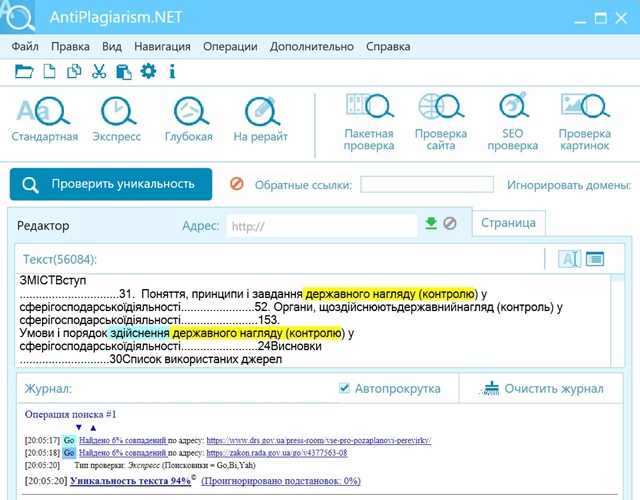This screenshot has width=640, height=500.
Task: Maximize the AntiPlagiarism.NET window
Action: click(600, 18)
